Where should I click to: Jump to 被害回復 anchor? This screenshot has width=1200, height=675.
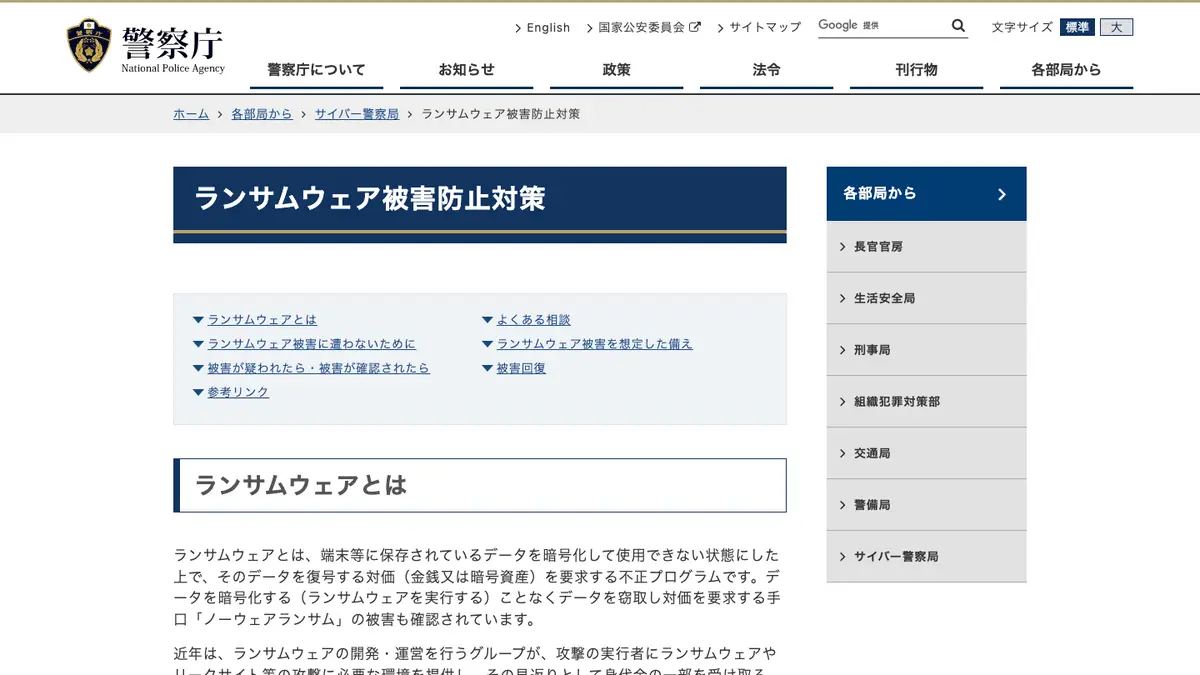pos(521,368)
